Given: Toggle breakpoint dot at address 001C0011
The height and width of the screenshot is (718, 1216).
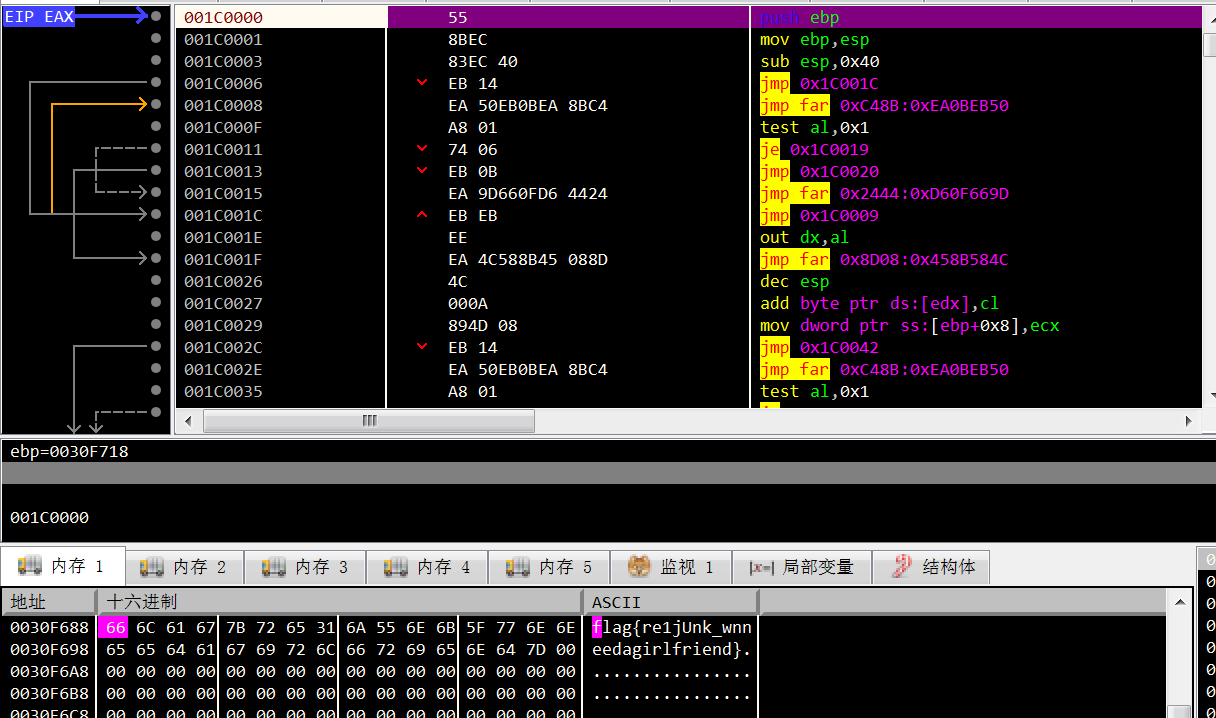Looking at the screenshot, I should click(x=155, y=149).
